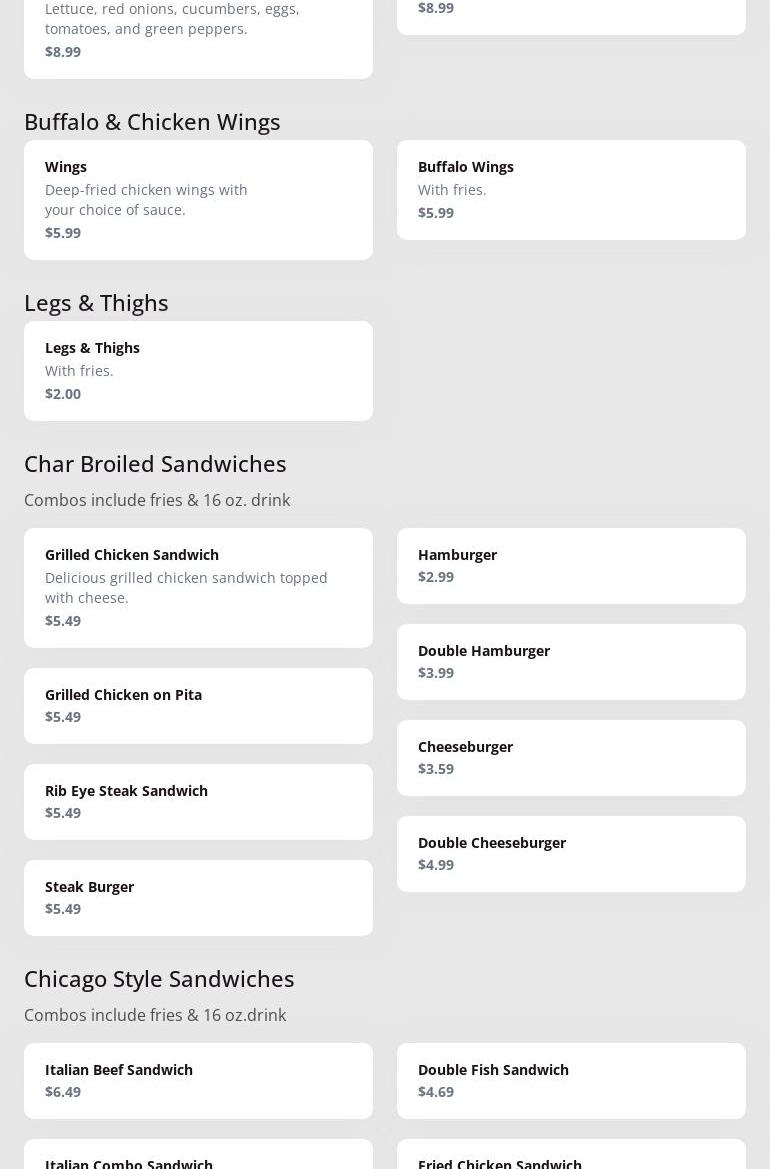Select the Hamburger for $2.99
Viewport: 770px width, 1169px height.
tap(571, 566)
